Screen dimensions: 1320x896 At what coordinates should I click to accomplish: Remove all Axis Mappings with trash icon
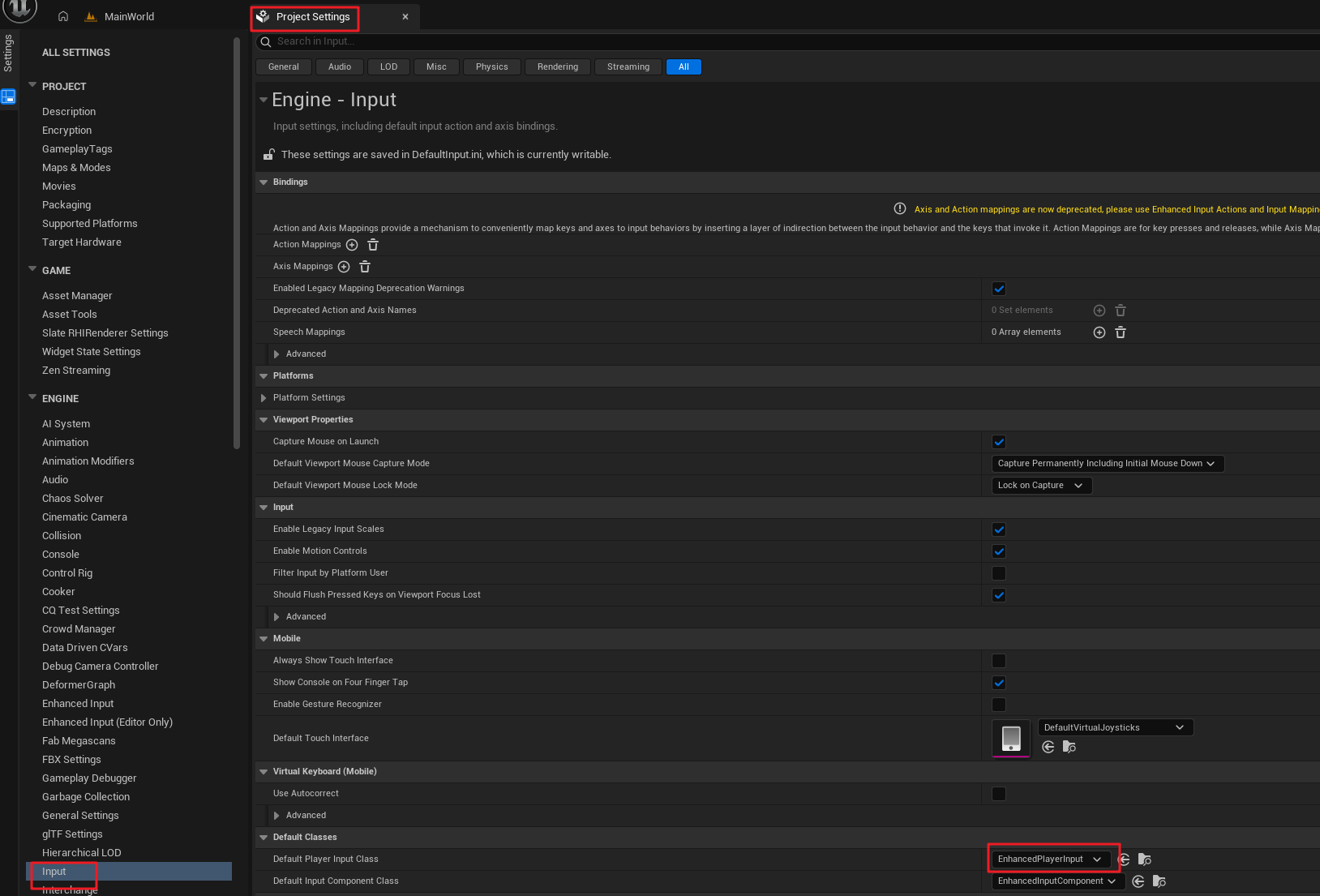[365, 267]
